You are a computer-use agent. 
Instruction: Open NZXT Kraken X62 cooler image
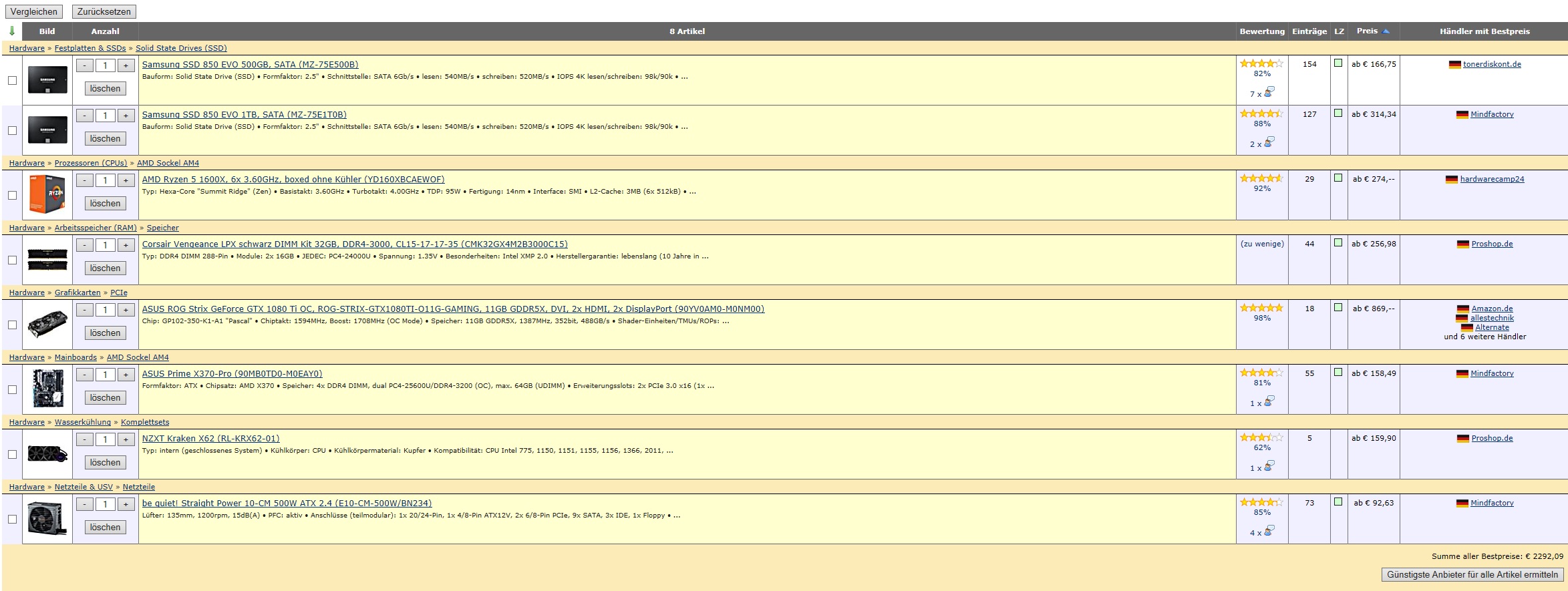tap(47, 454)
